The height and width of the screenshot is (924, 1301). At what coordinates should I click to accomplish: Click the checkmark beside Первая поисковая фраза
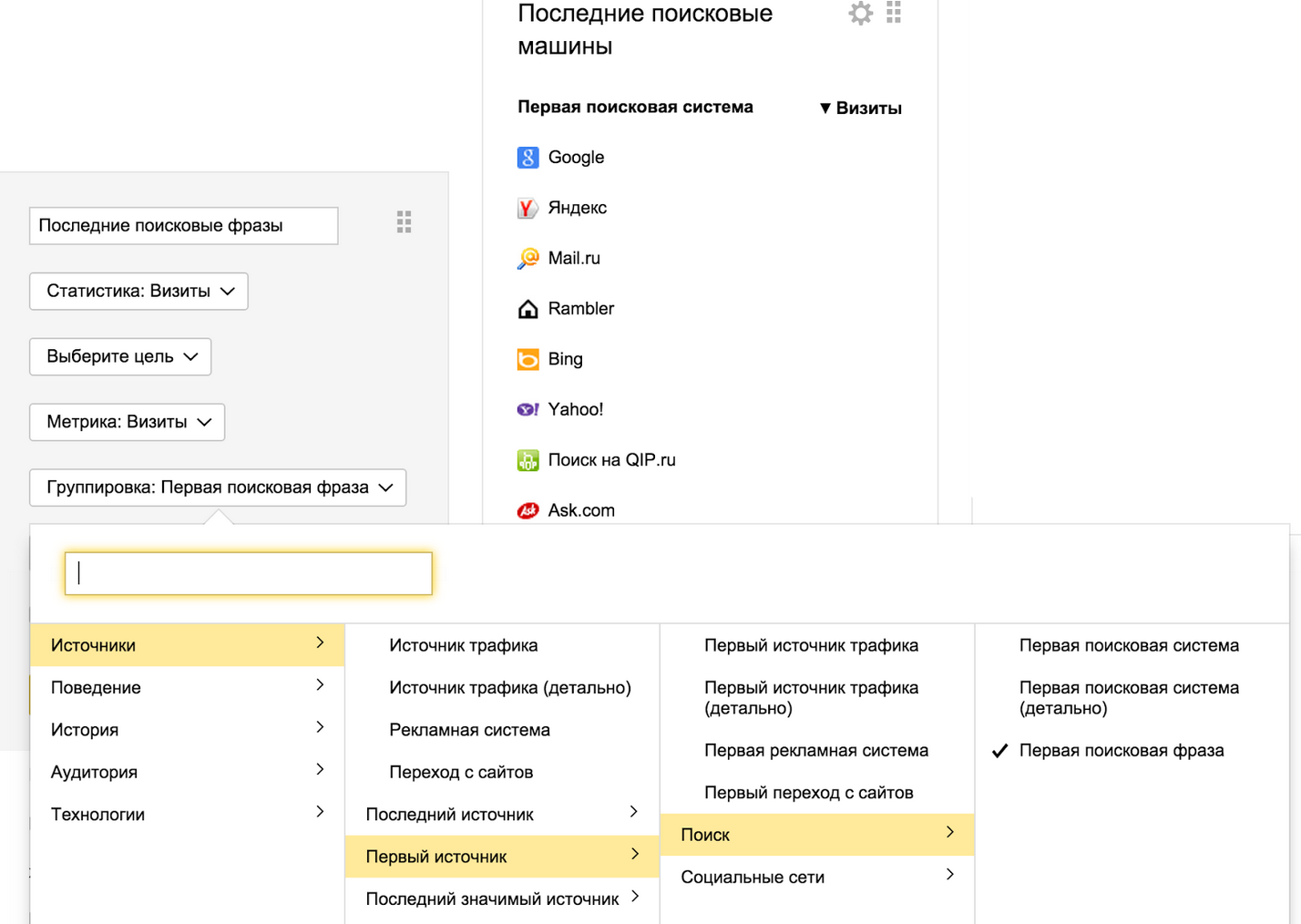tap(1000, 751)
